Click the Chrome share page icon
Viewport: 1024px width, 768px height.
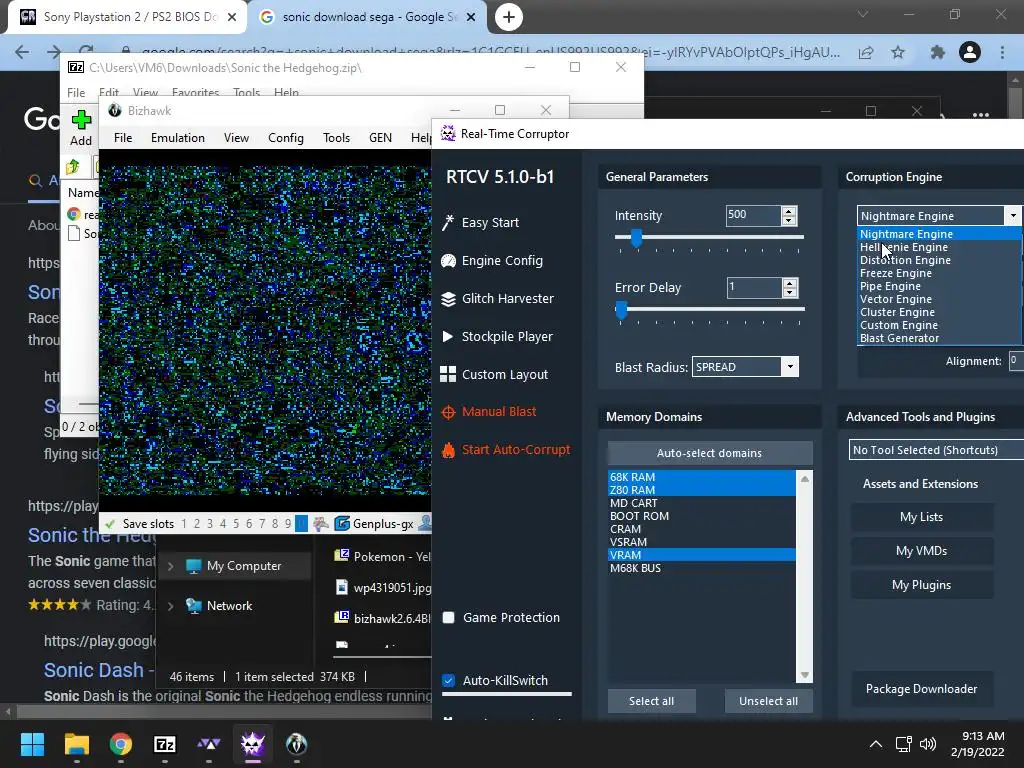[866, 52]
